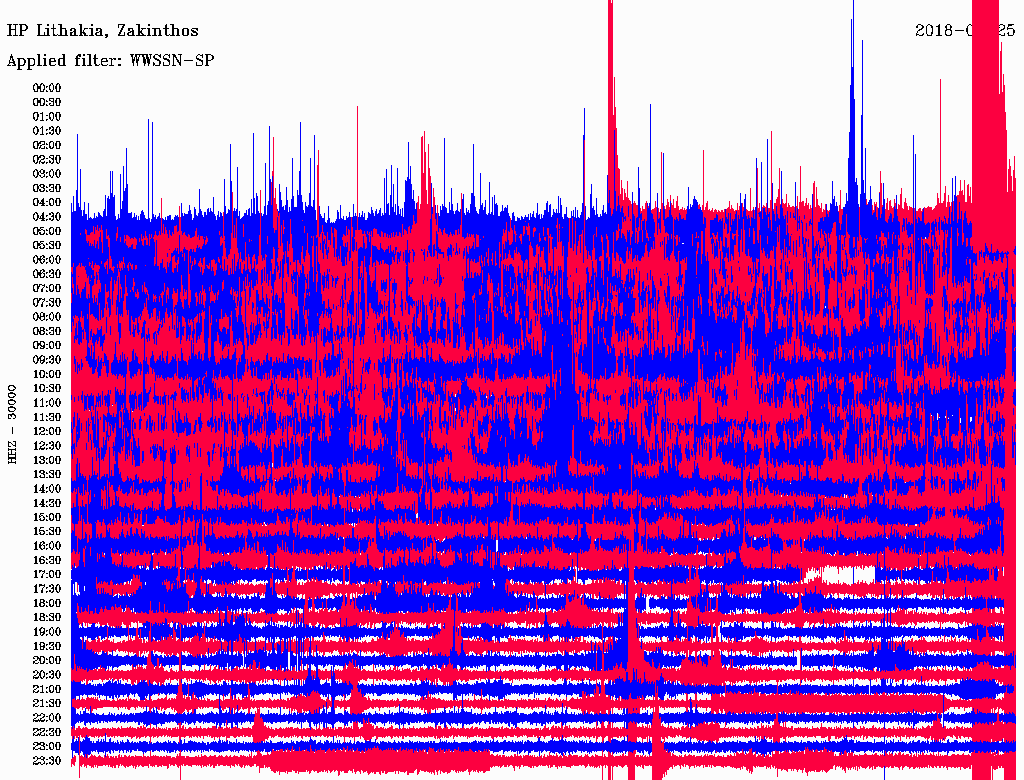This screenshot has width=1024, height=780.
Task: Choose the 13:30 time label
Action: (47, 474)
